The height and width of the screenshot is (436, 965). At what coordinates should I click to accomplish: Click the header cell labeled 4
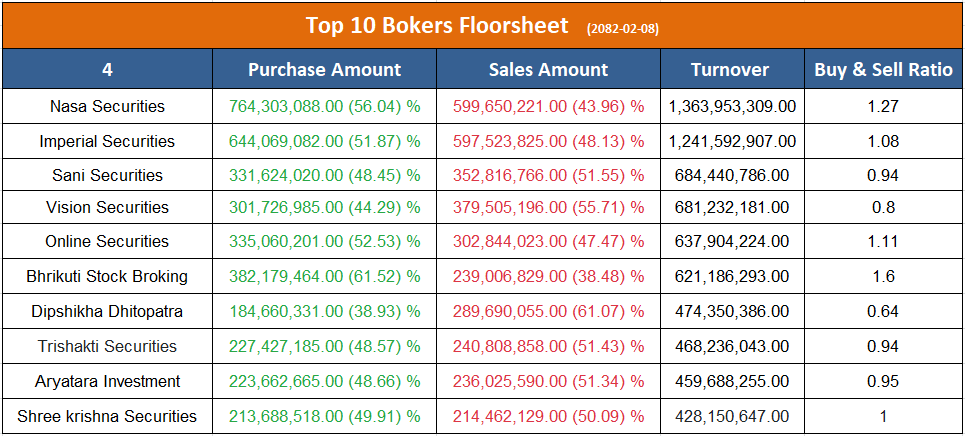[x=107, y=70]
